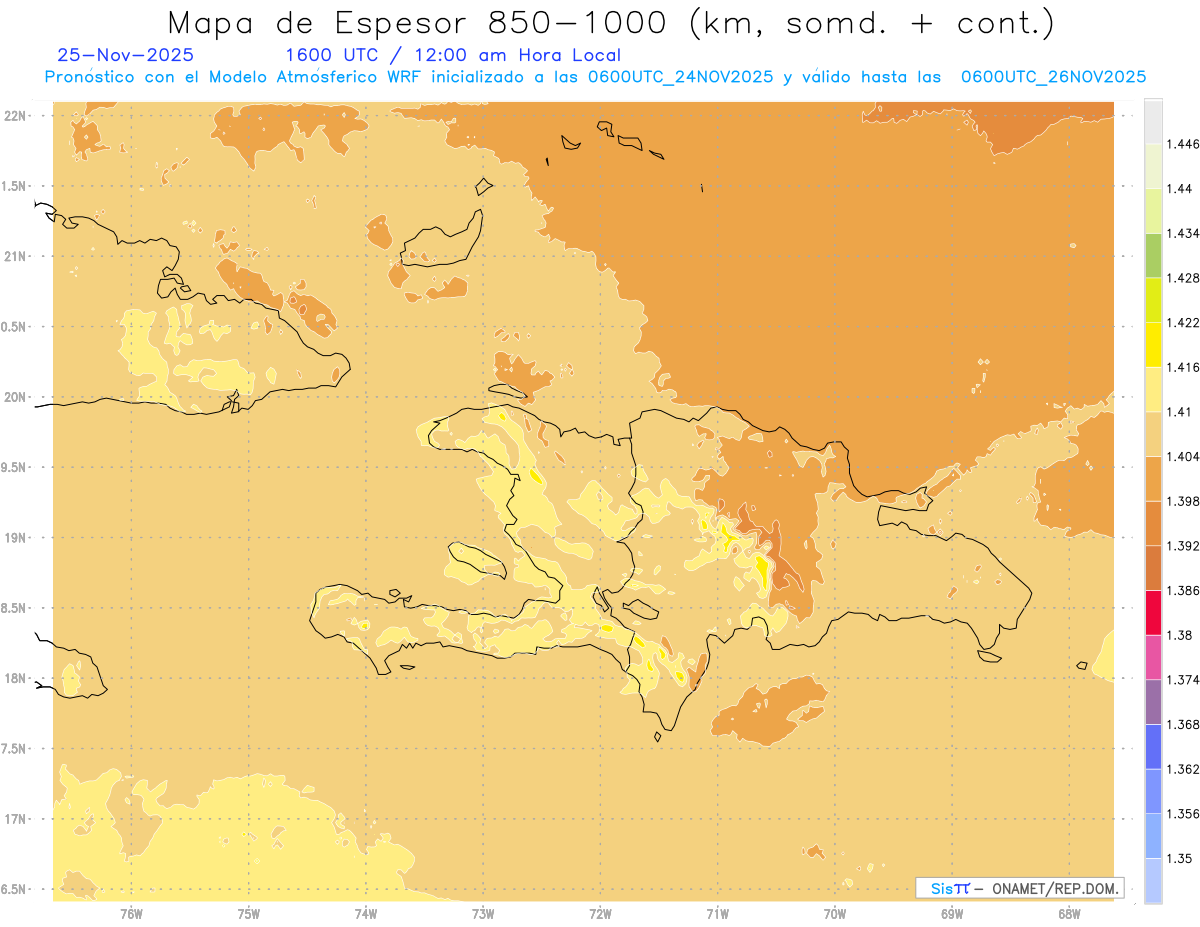Click the '22N' latitude label
Viewport: 1200px width, 927px height.
click(x=16, y=116)
